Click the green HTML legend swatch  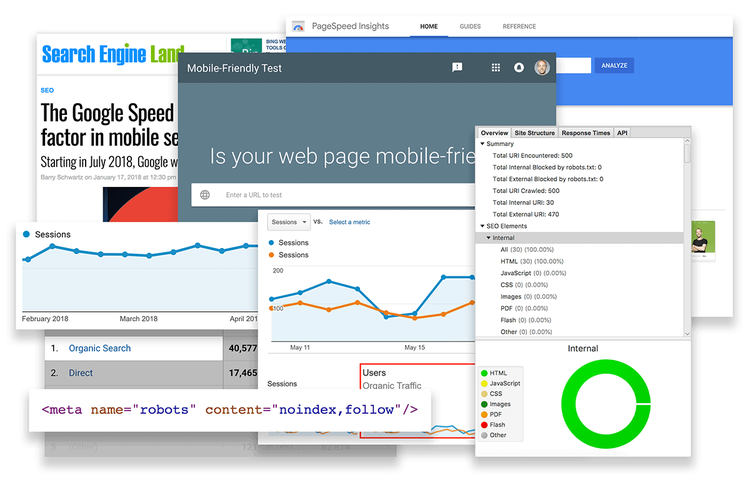(484, 373)
